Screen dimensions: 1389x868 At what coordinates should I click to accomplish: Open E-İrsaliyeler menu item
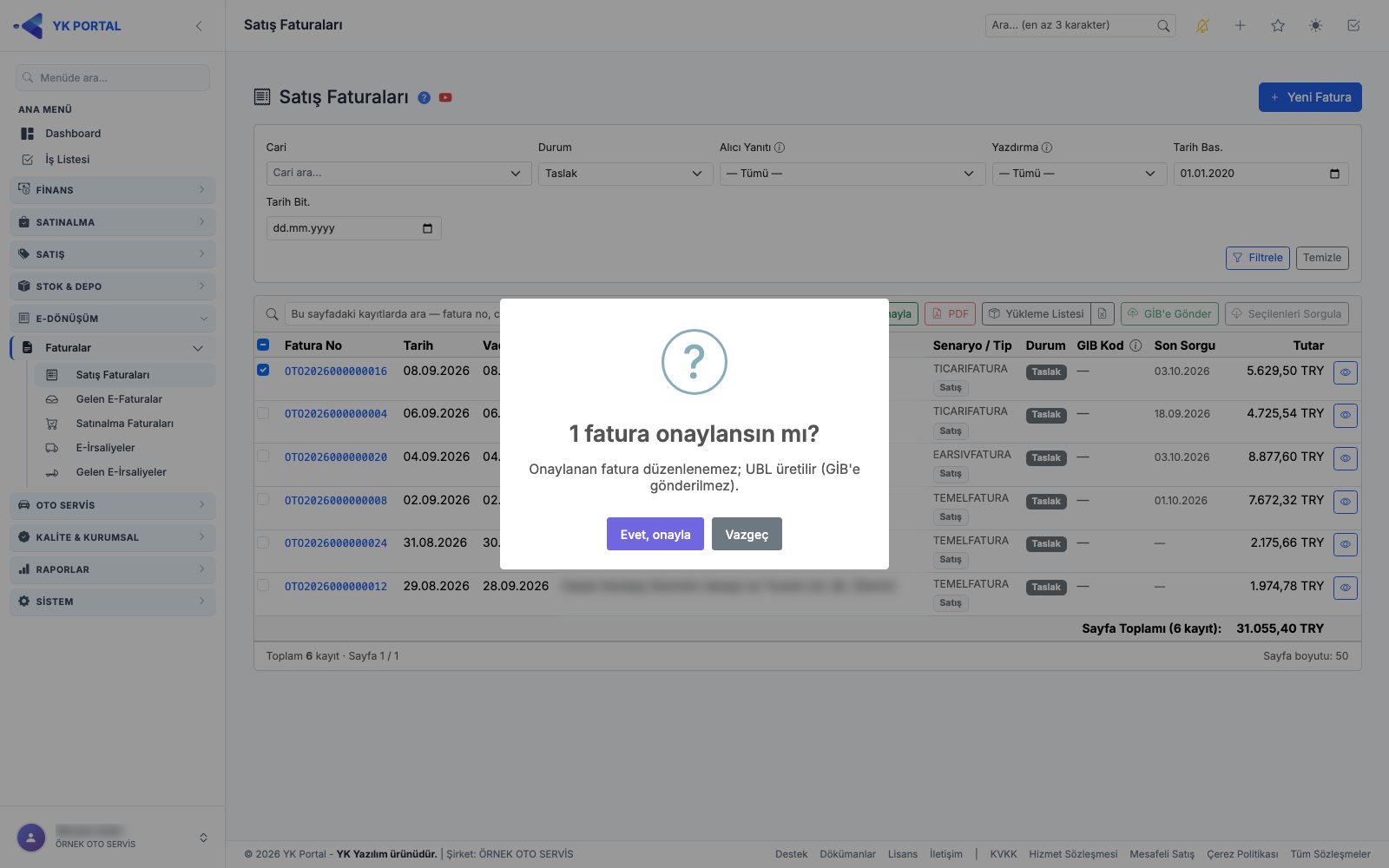tap(105, 448)
